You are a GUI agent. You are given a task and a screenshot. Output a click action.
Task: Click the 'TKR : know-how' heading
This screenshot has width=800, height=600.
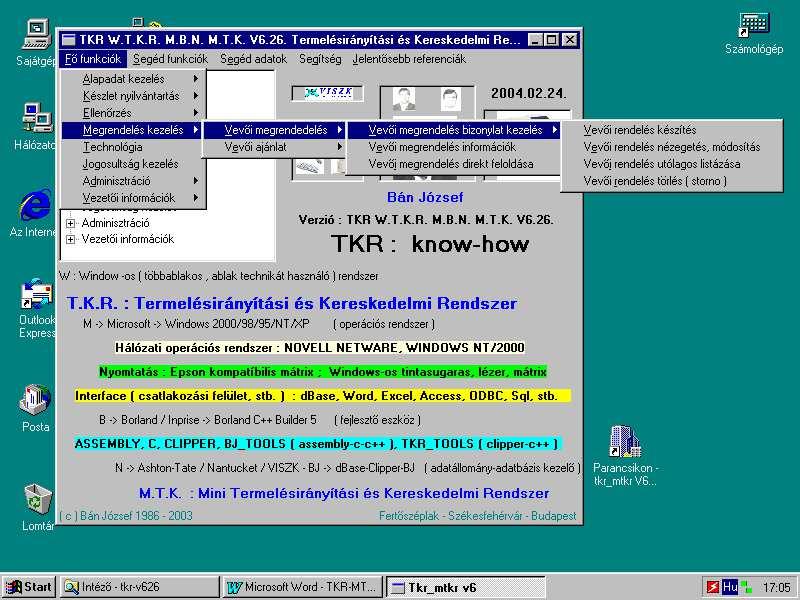point(430,244)
